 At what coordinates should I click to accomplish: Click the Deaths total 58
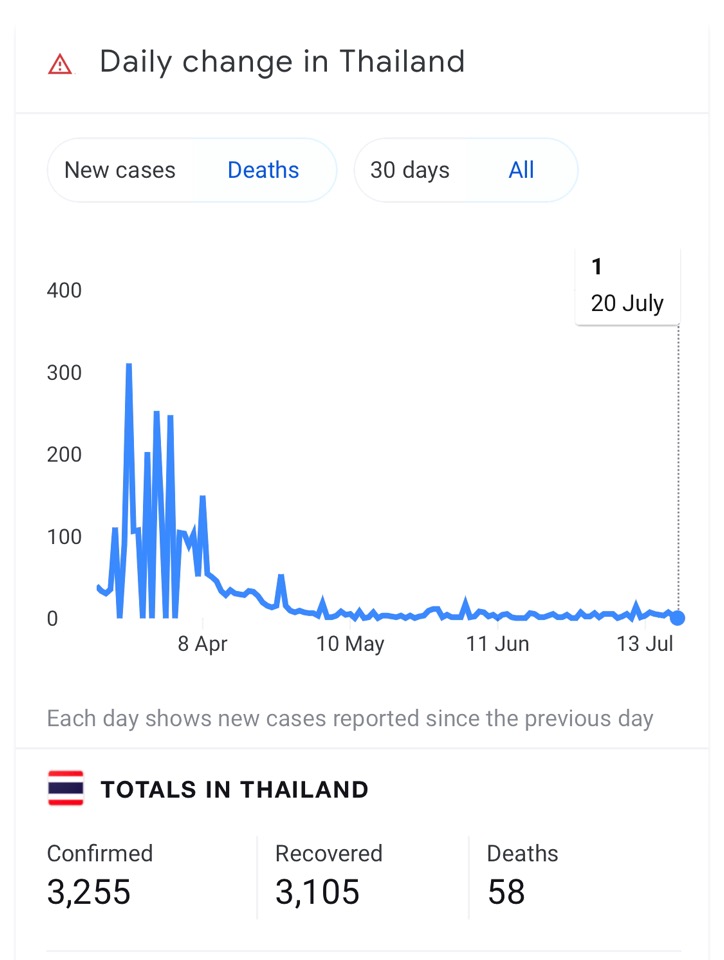point(506,891)
